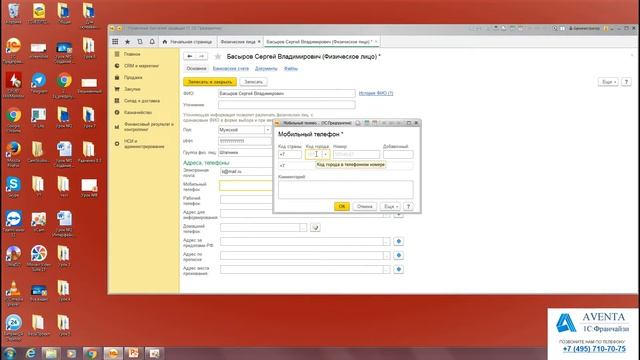
Task: Click the Электронная почта field
Action: [x=246, y=172]
